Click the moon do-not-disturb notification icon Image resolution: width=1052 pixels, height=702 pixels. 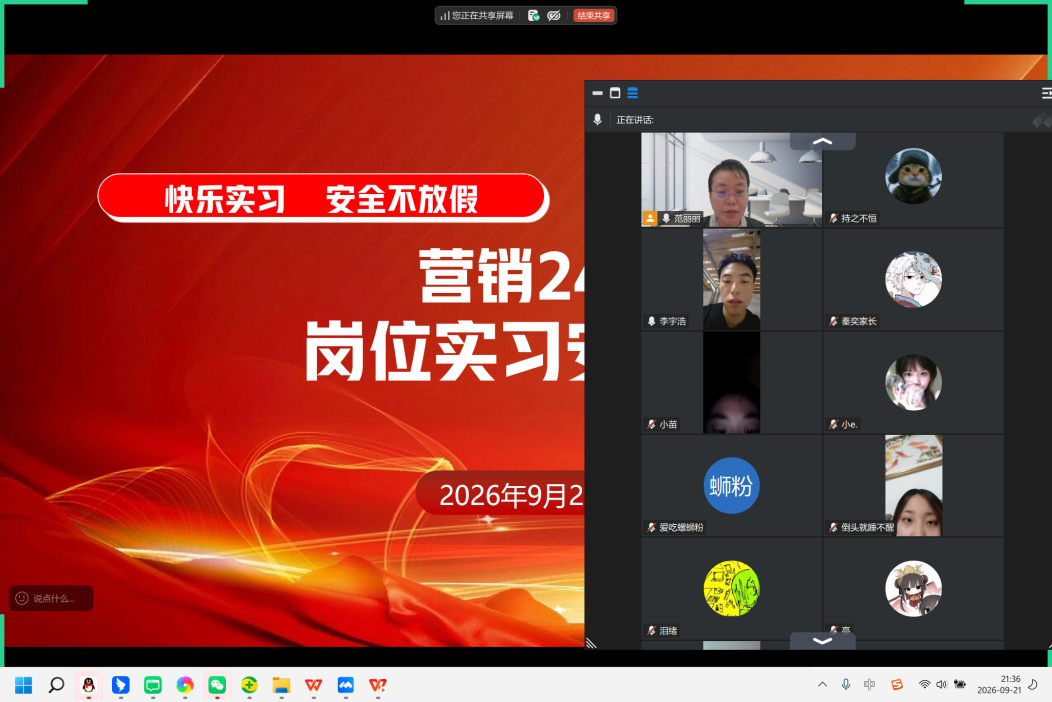click(1033, 685)
